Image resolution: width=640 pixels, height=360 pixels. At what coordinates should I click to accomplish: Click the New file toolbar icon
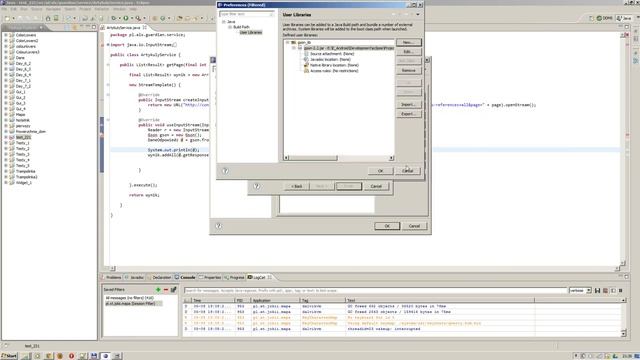7,18
